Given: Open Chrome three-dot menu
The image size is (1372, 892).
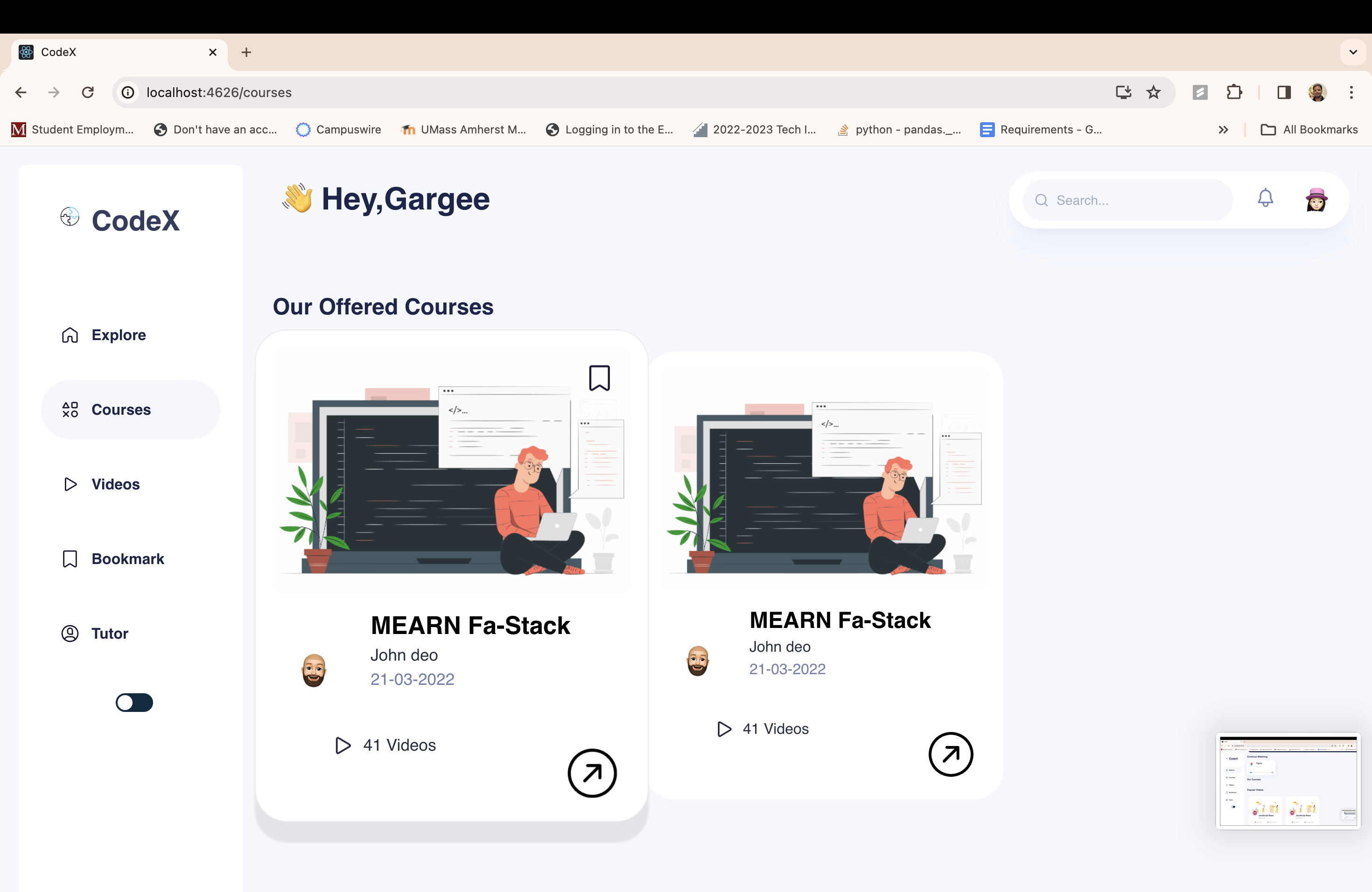Looking at the screenshot, I should pyautogui.click(x=1351, y=92).
